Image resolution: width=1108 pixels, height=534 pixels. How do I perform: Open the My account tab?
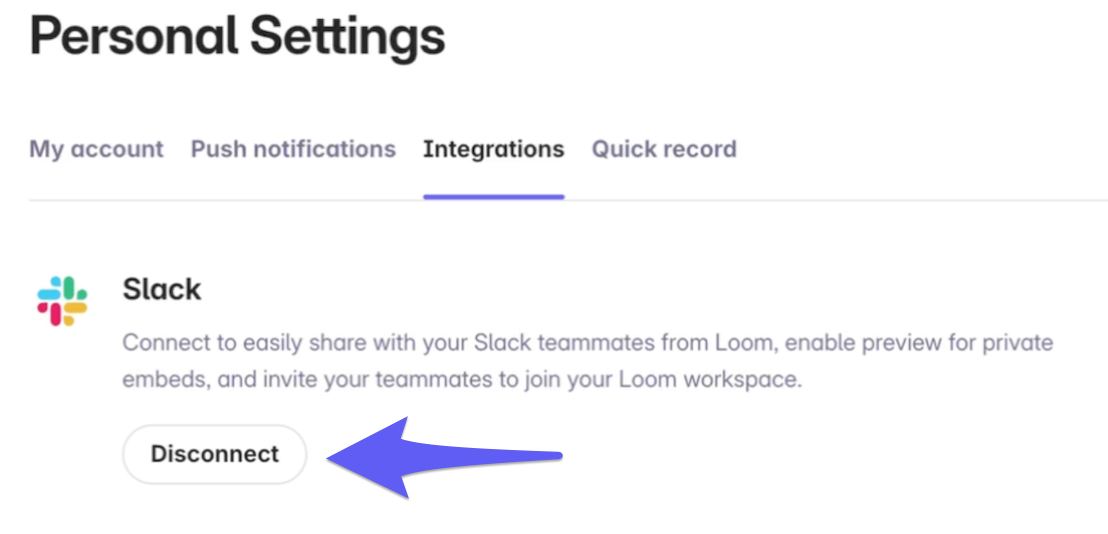click(x=96, y=149)
